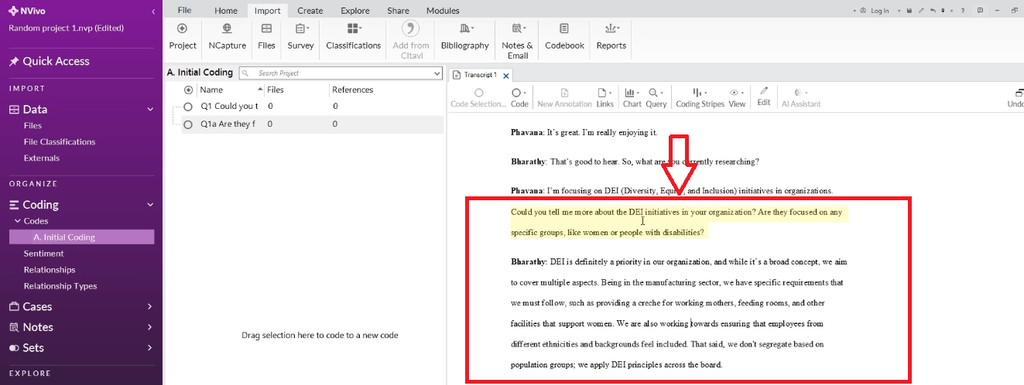Viewport: 1024px width, 385px height.
Task: Click the add-code plus icon in list header
Action: click(x=189, y=90)
